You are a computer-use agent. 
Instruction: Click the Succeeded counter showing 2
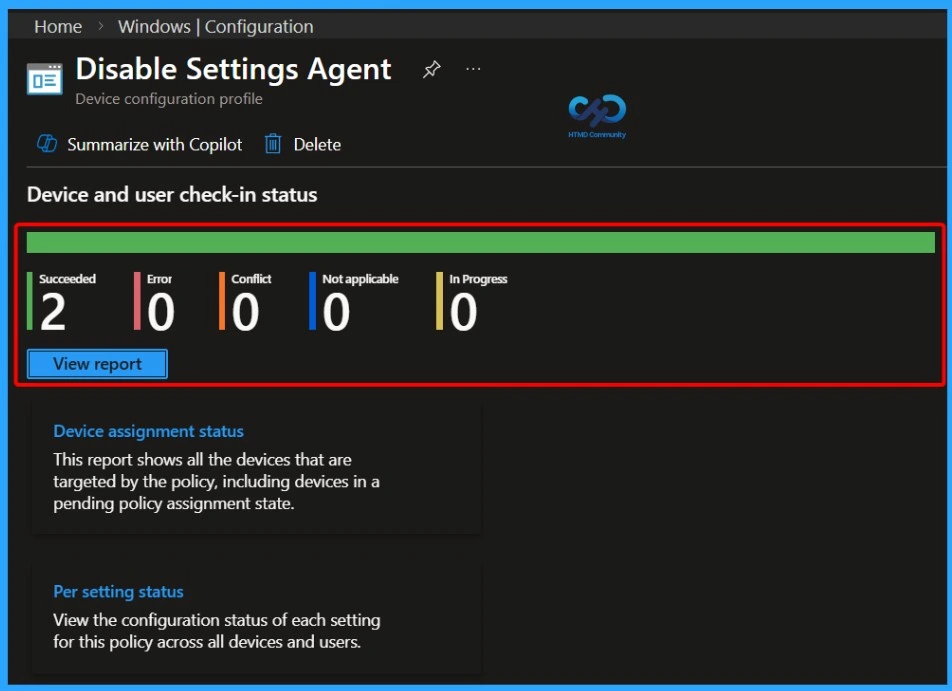[54, 303]
